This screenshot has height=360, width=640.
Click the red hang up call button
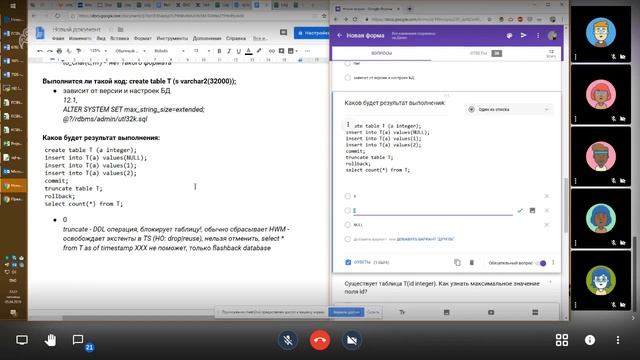click(320, 340)
